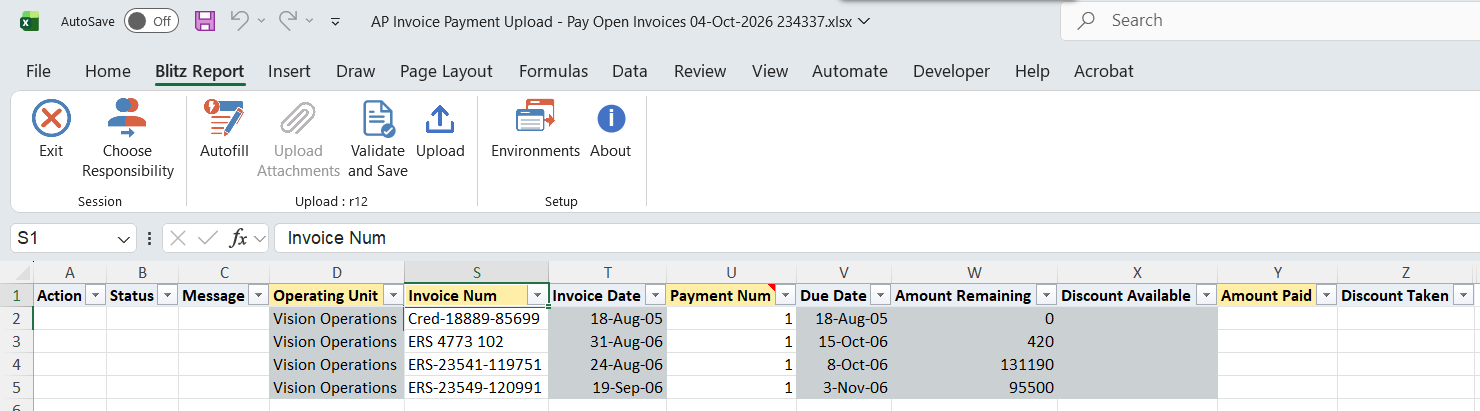Switch to the Developer tab
Image resolution: width=1480 pixels, height=411 pixels.
click(951, 71)
